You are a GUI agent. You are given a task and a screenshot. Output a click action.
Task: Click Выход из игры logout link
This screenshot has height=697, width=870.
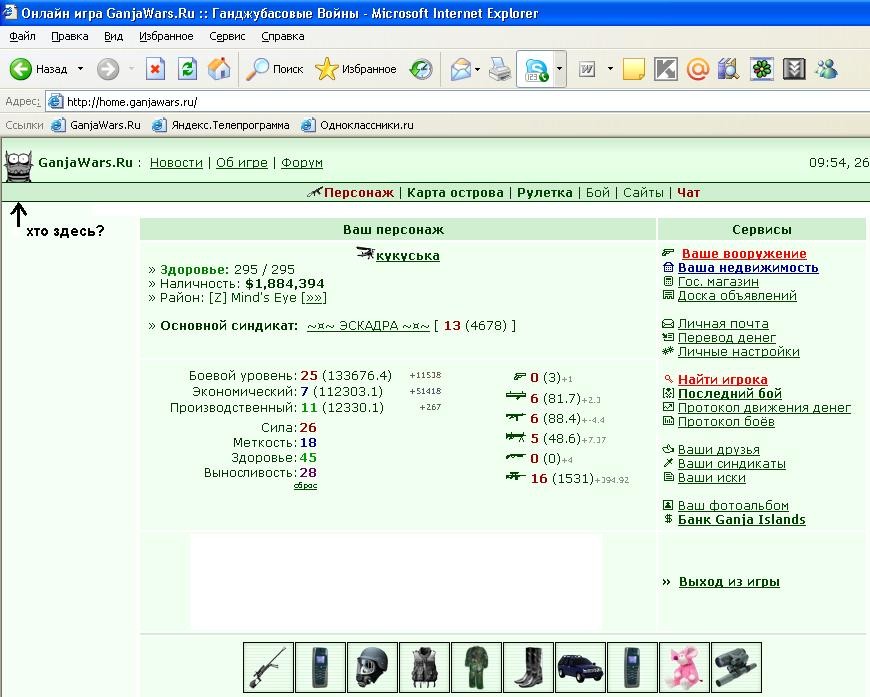tap(729, 582)
